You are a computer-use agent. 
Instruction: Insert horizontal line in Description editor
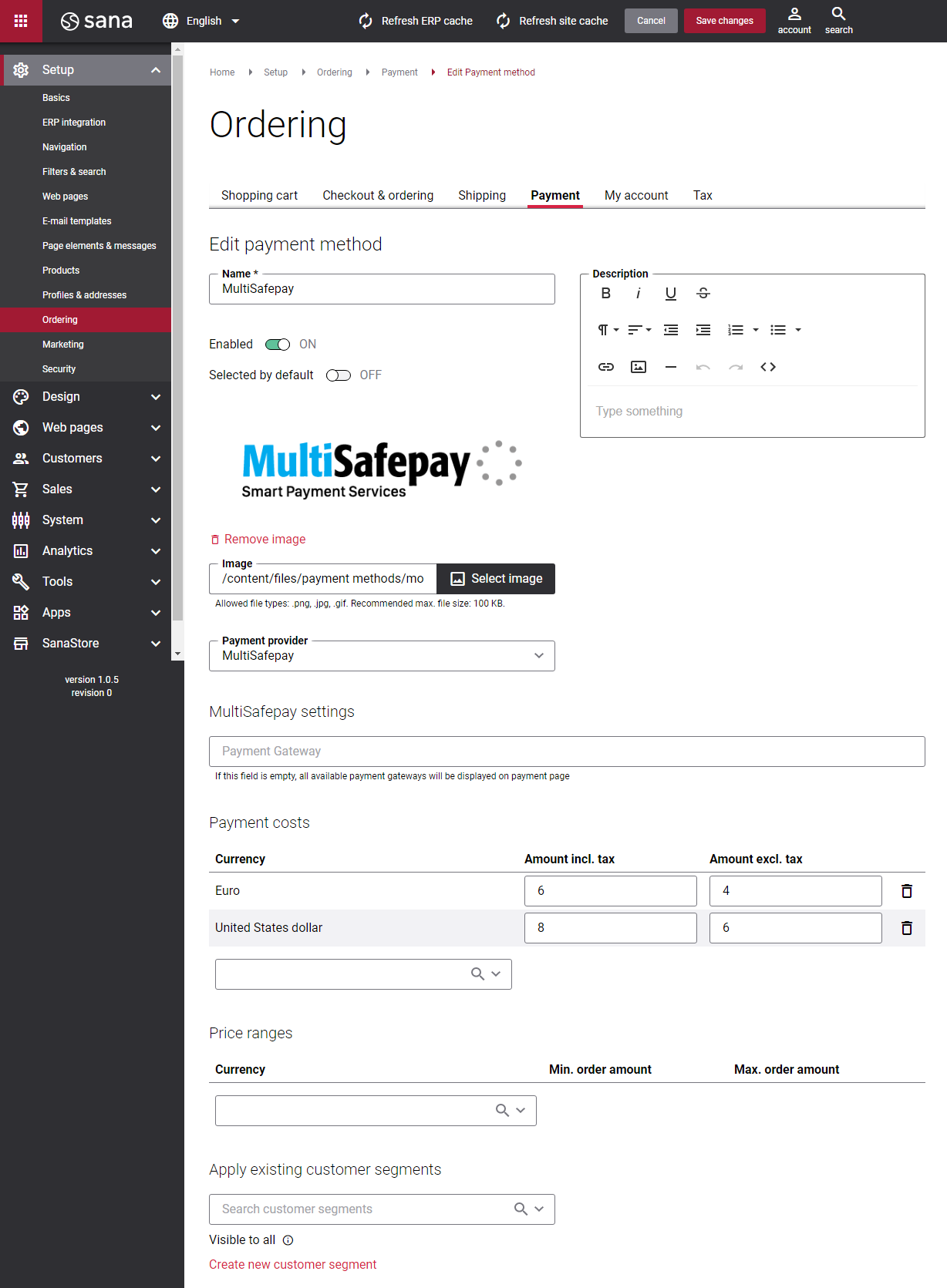click(x=671, y=367)
